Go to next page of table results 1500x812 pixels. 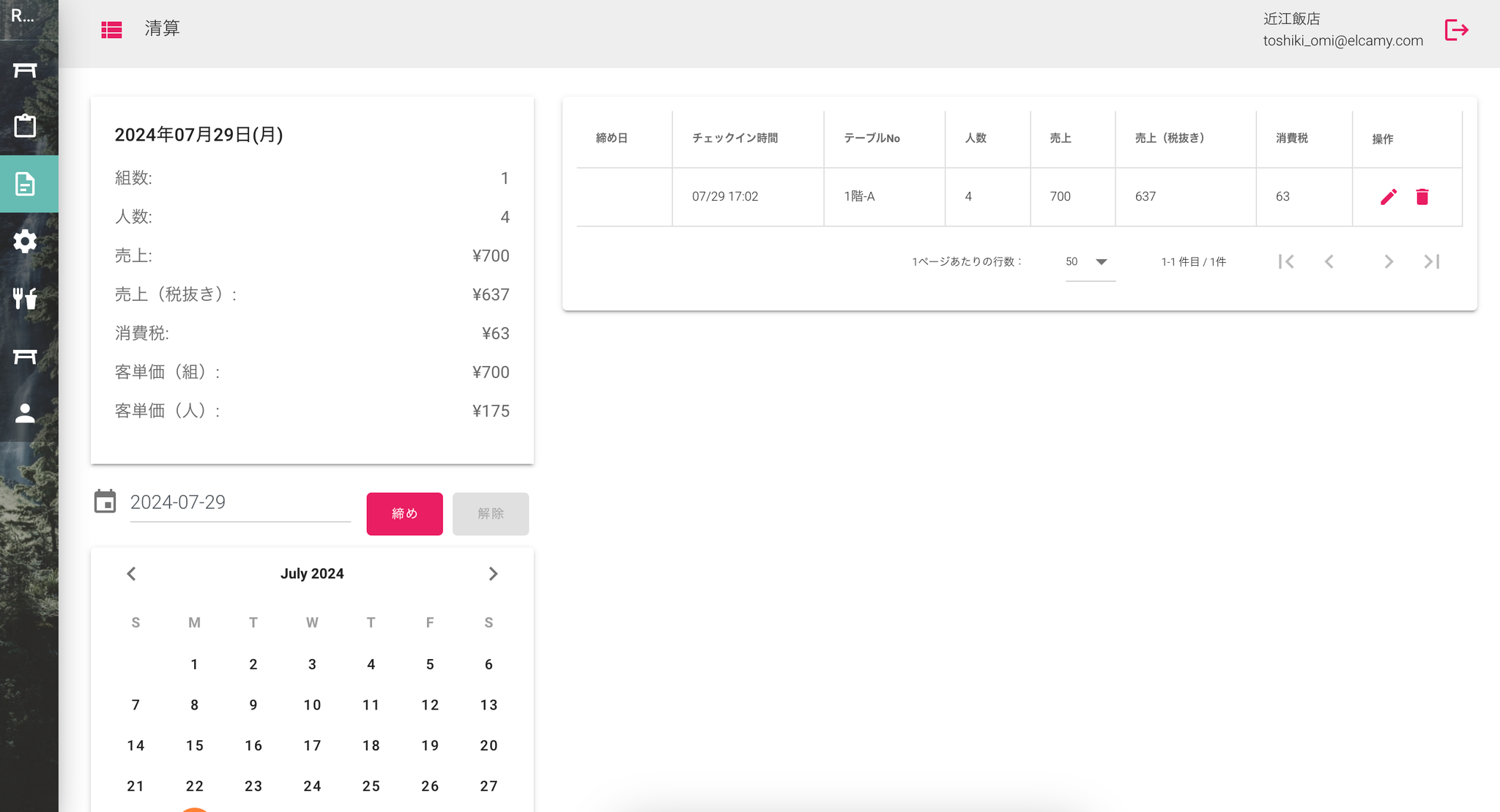pyautogui.click(x=1388, y=262)
